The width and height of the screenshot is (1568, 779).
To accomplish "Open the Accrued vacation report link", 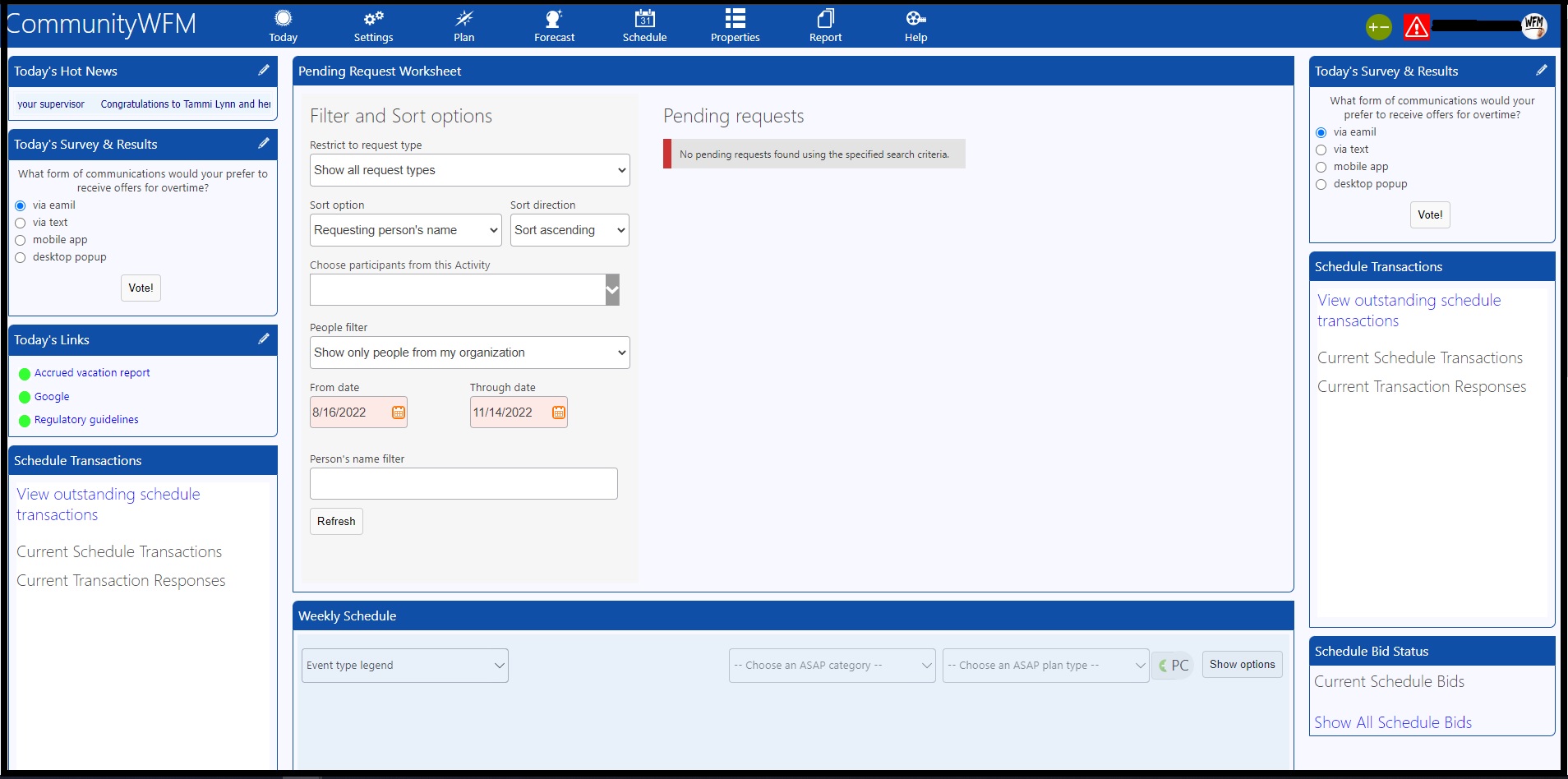I will (92, 372).
